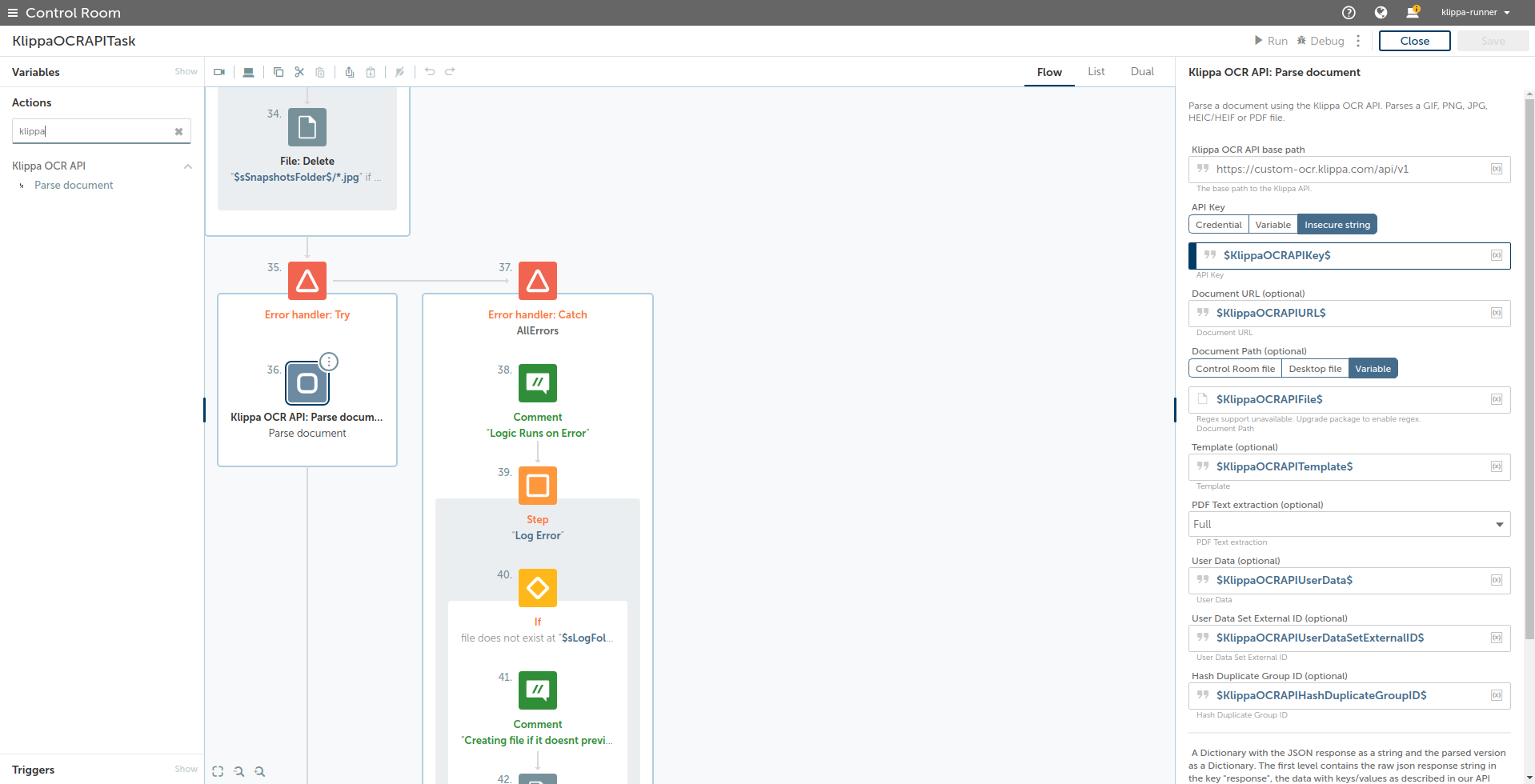Select the Parse document action

(x=74, y=186)
